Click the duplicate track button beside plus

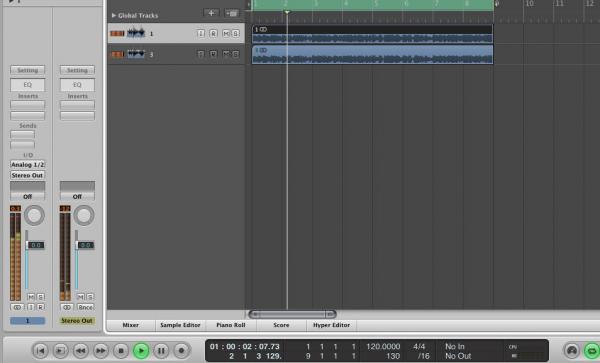pyautogui.click(x=232, y=13)
